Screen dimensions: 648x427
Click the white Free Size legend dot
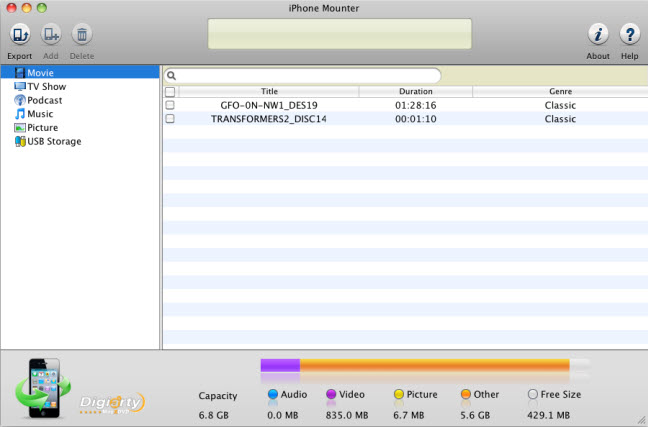533,394
